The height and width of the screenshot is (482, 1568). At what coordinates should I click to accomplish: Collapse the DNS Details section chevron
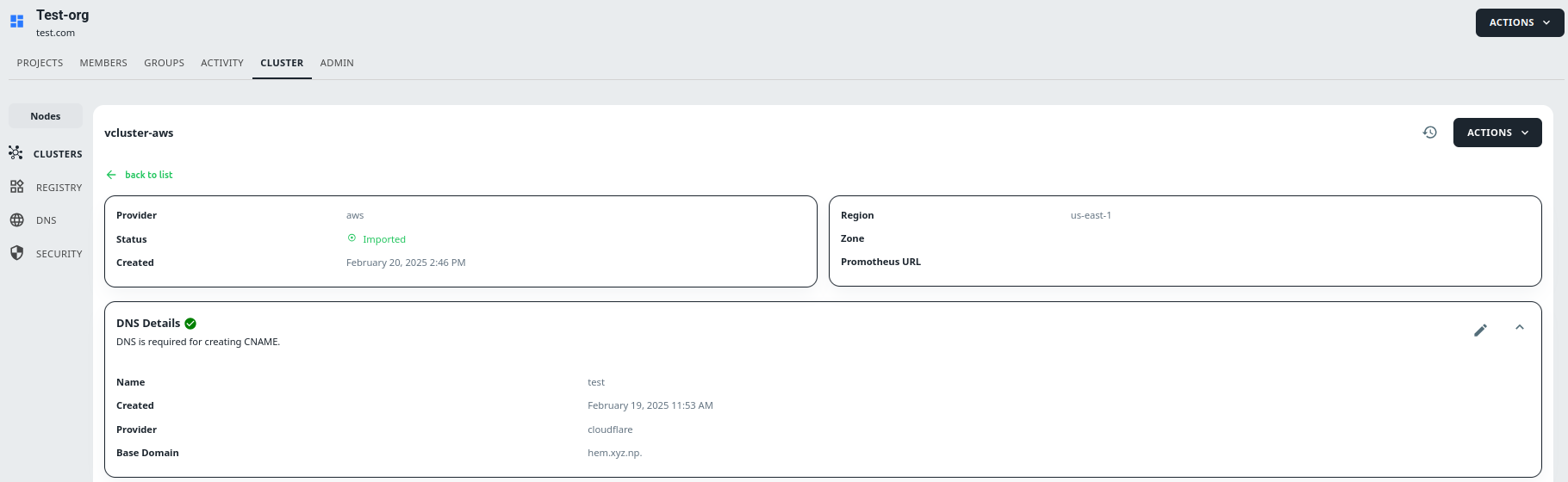click(1520, 328)
